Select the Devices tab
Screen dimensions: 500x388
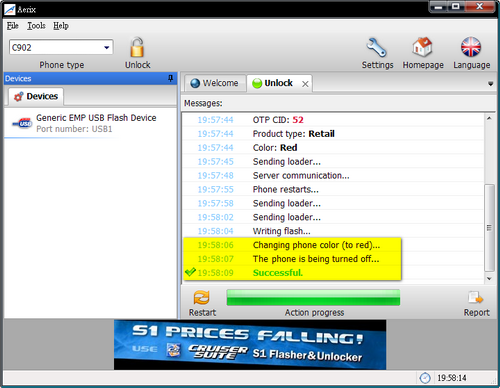coord(36,96)
